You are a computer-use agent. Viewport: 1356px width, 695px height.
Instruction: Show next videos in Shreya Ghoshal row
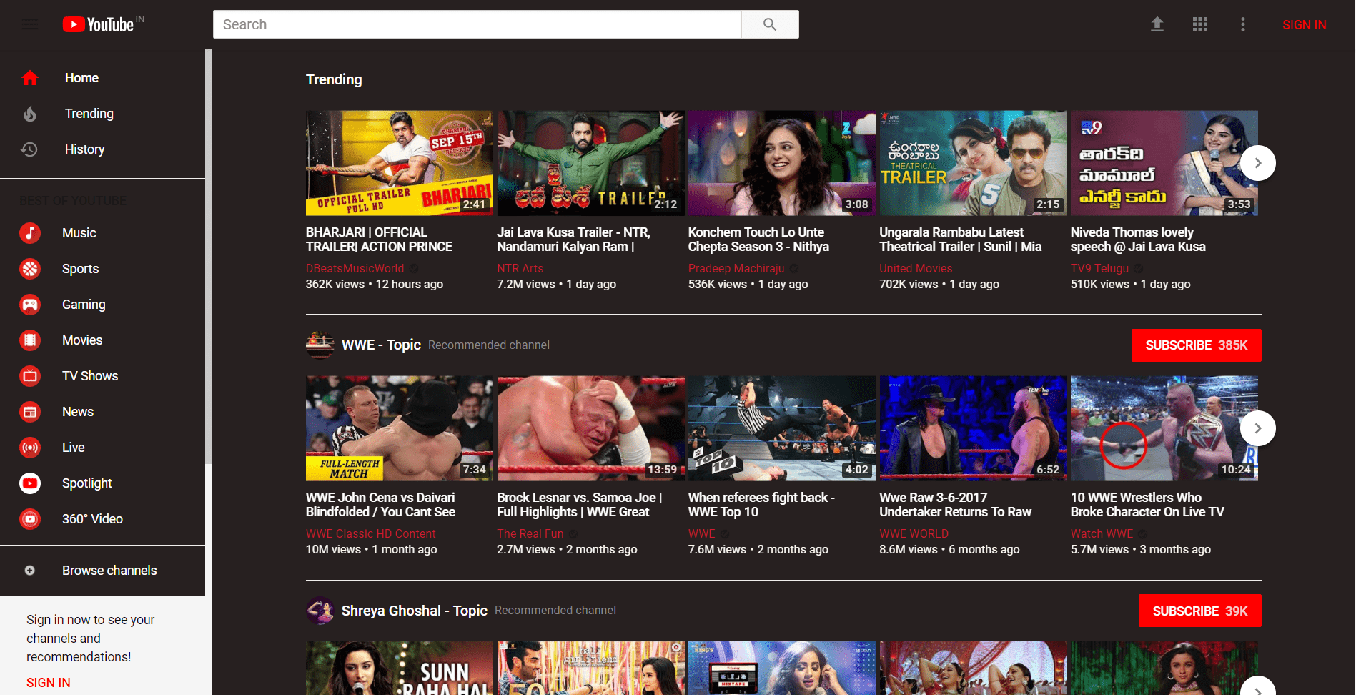[1258, 687]
